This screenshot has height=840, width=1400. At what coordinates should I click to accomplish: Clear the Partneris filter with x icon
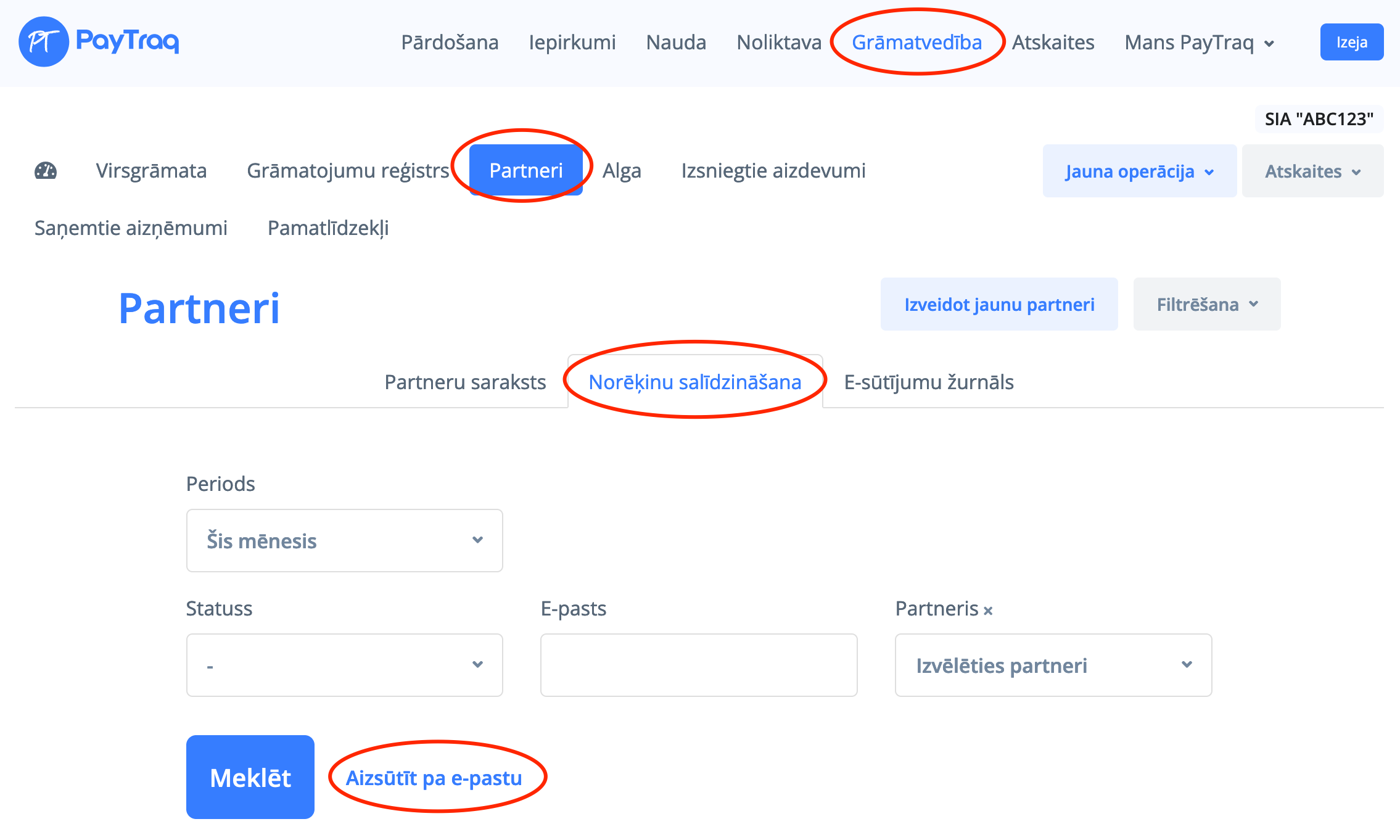point(988,611)
